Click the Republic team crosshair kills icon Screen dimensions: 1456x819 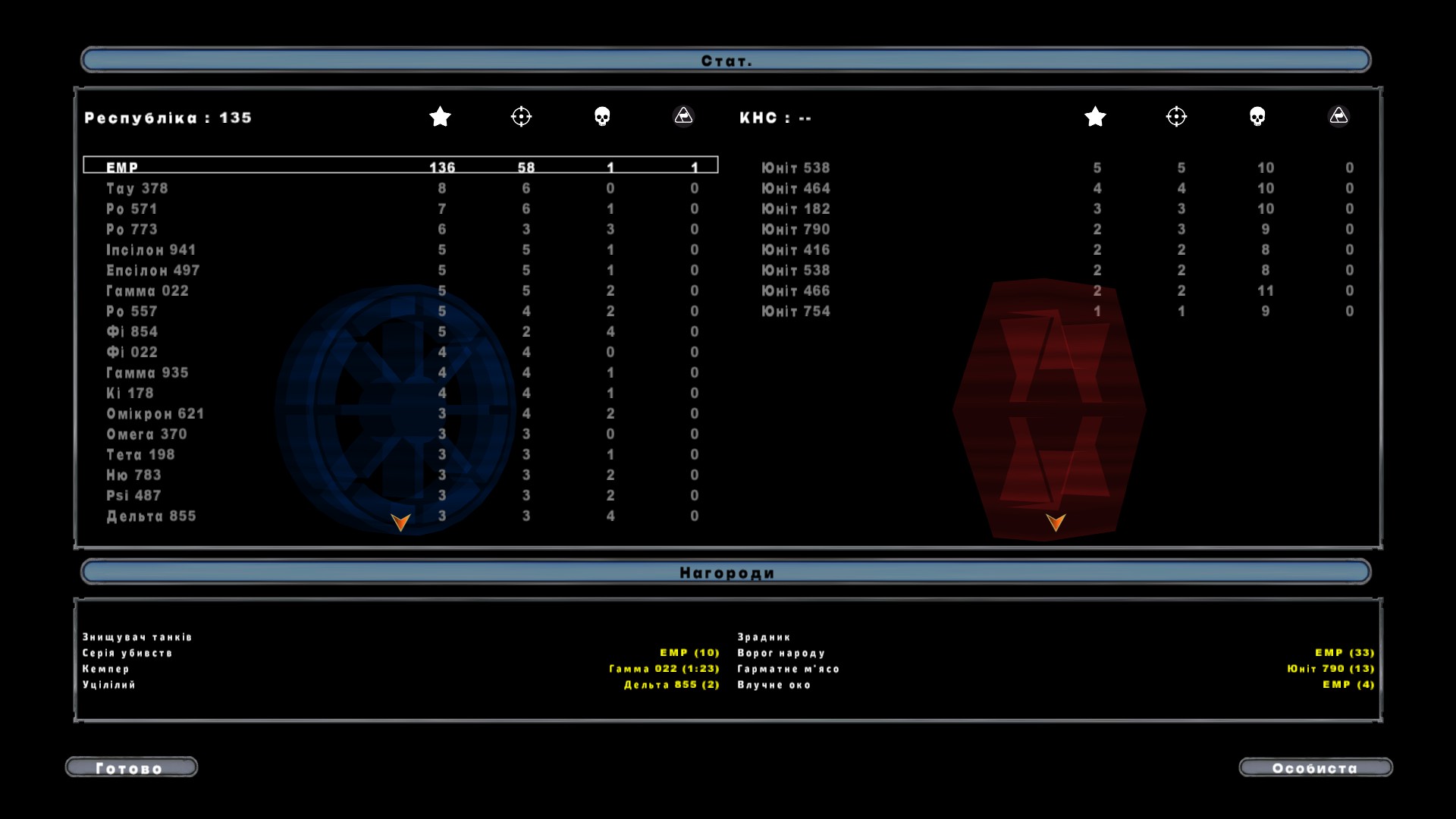point(521,116)
